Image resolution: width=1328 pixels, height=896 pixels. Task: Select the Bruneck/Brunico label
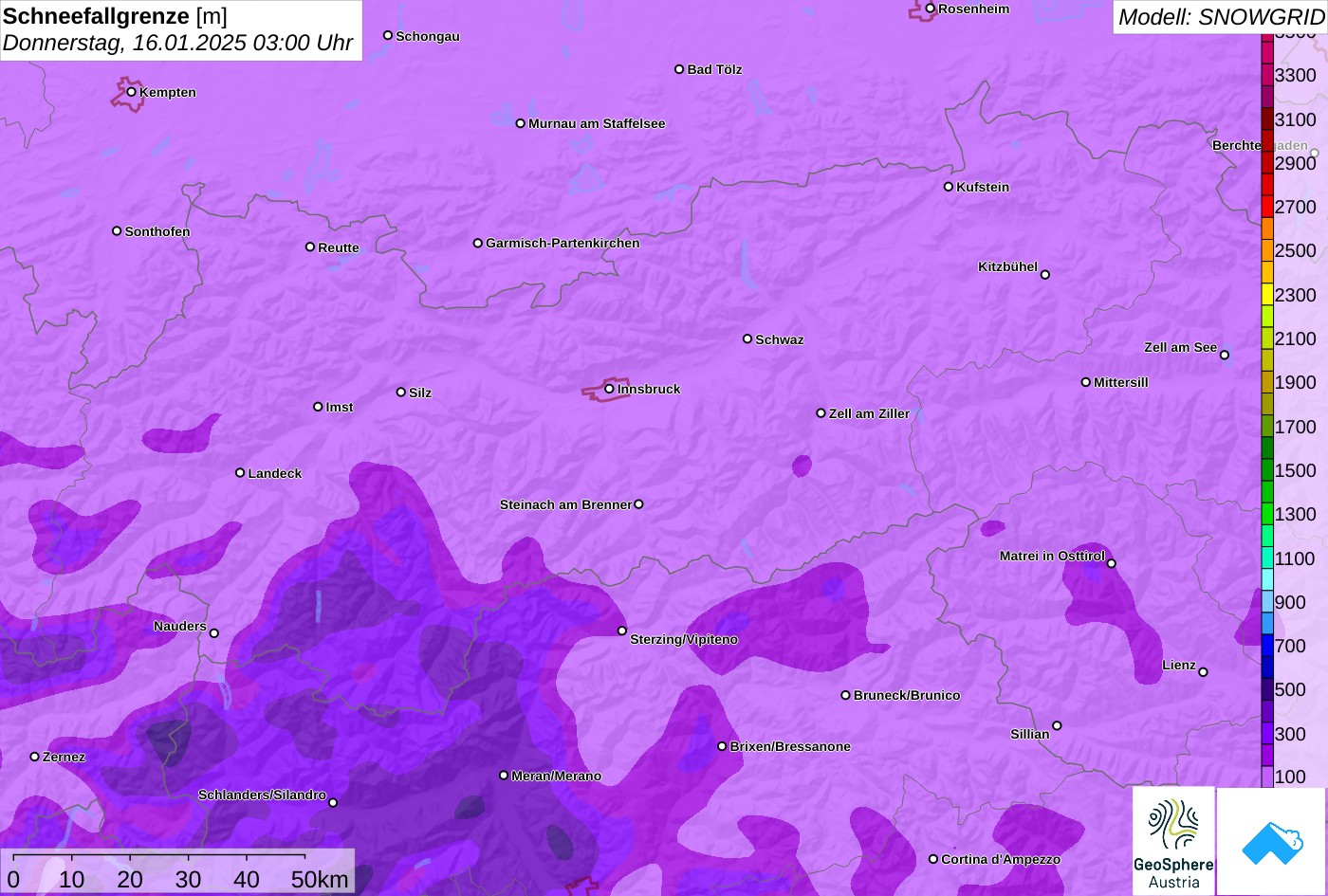[x=907, y=696]
